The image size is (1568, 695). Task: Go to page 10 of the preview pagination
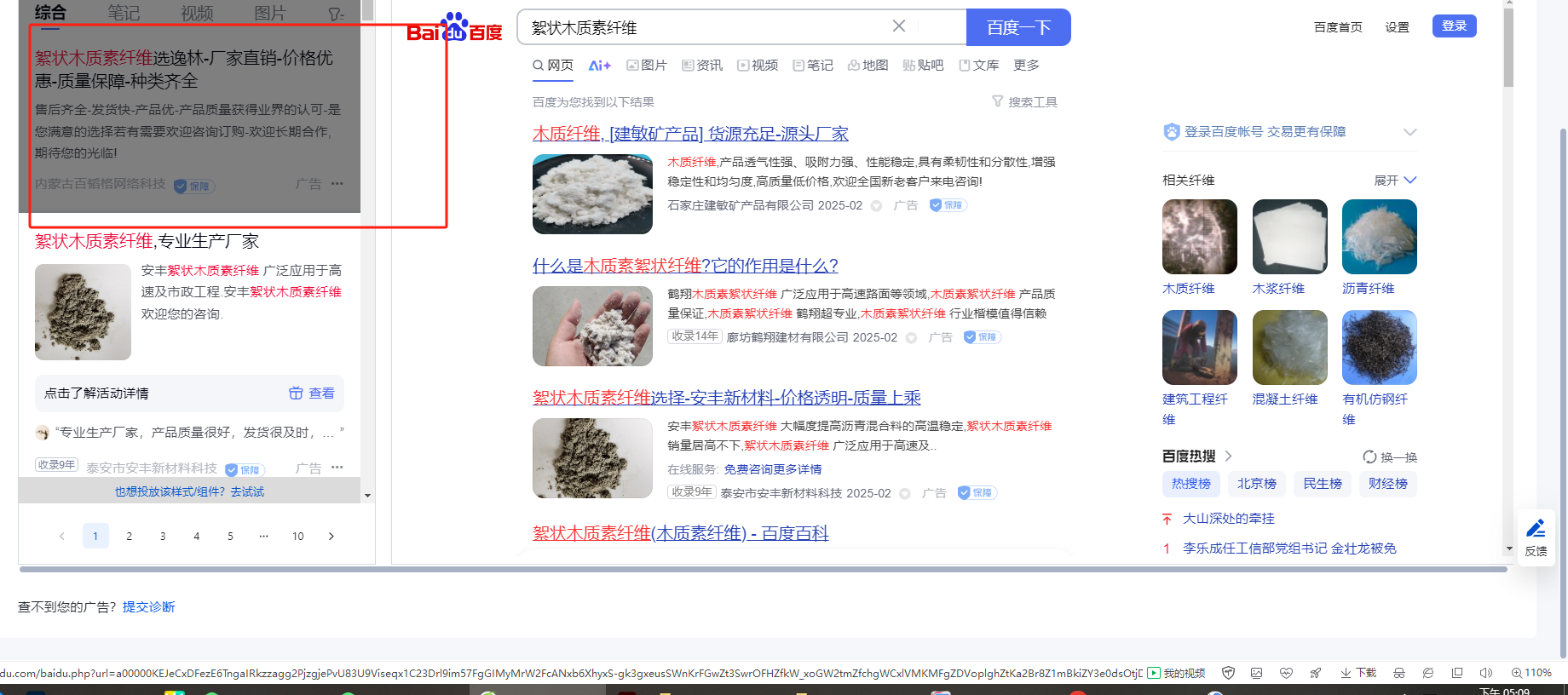tap(297, 536)
